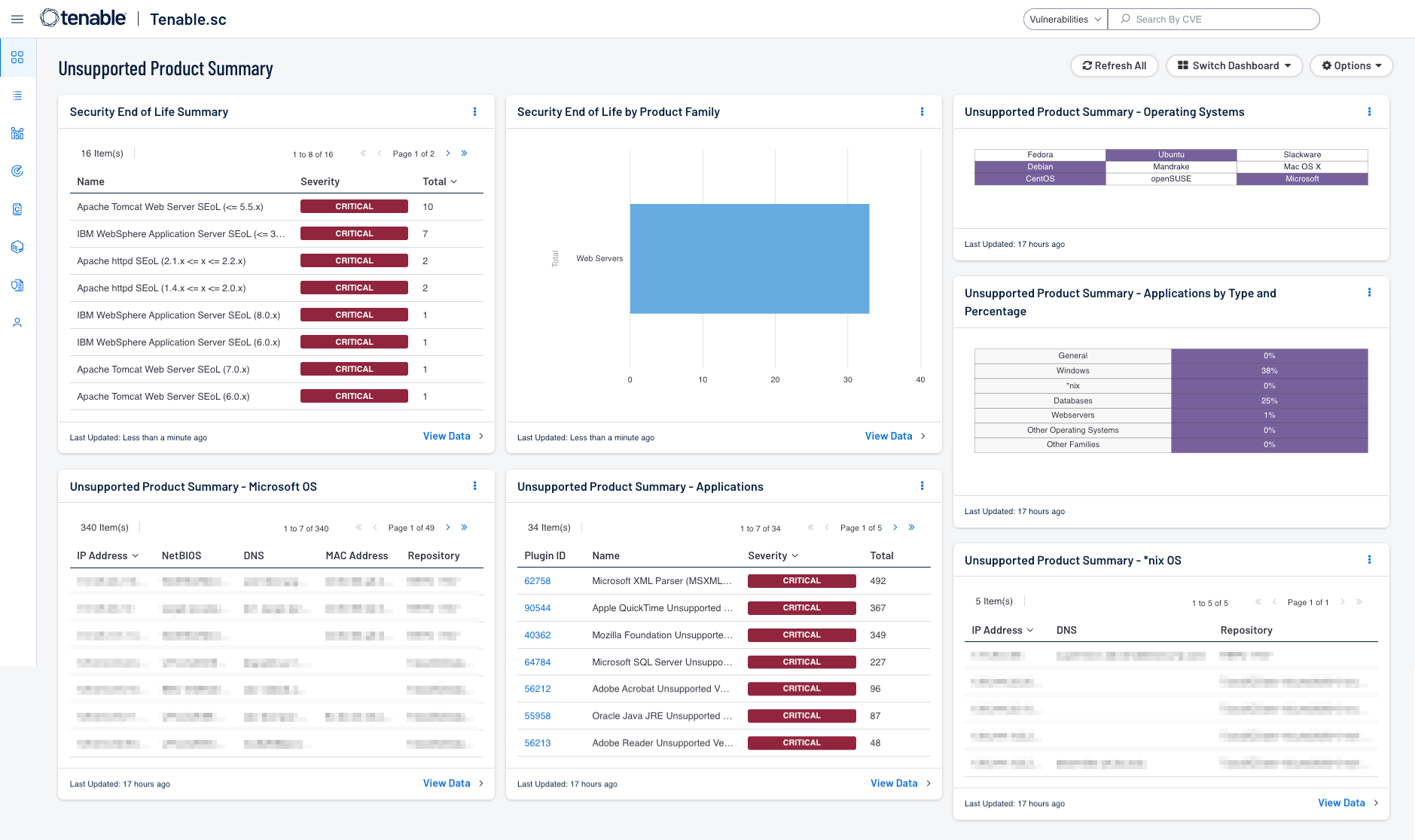Click the Ubuntu cell in Operating Systems matrix

coord(1171,154)
